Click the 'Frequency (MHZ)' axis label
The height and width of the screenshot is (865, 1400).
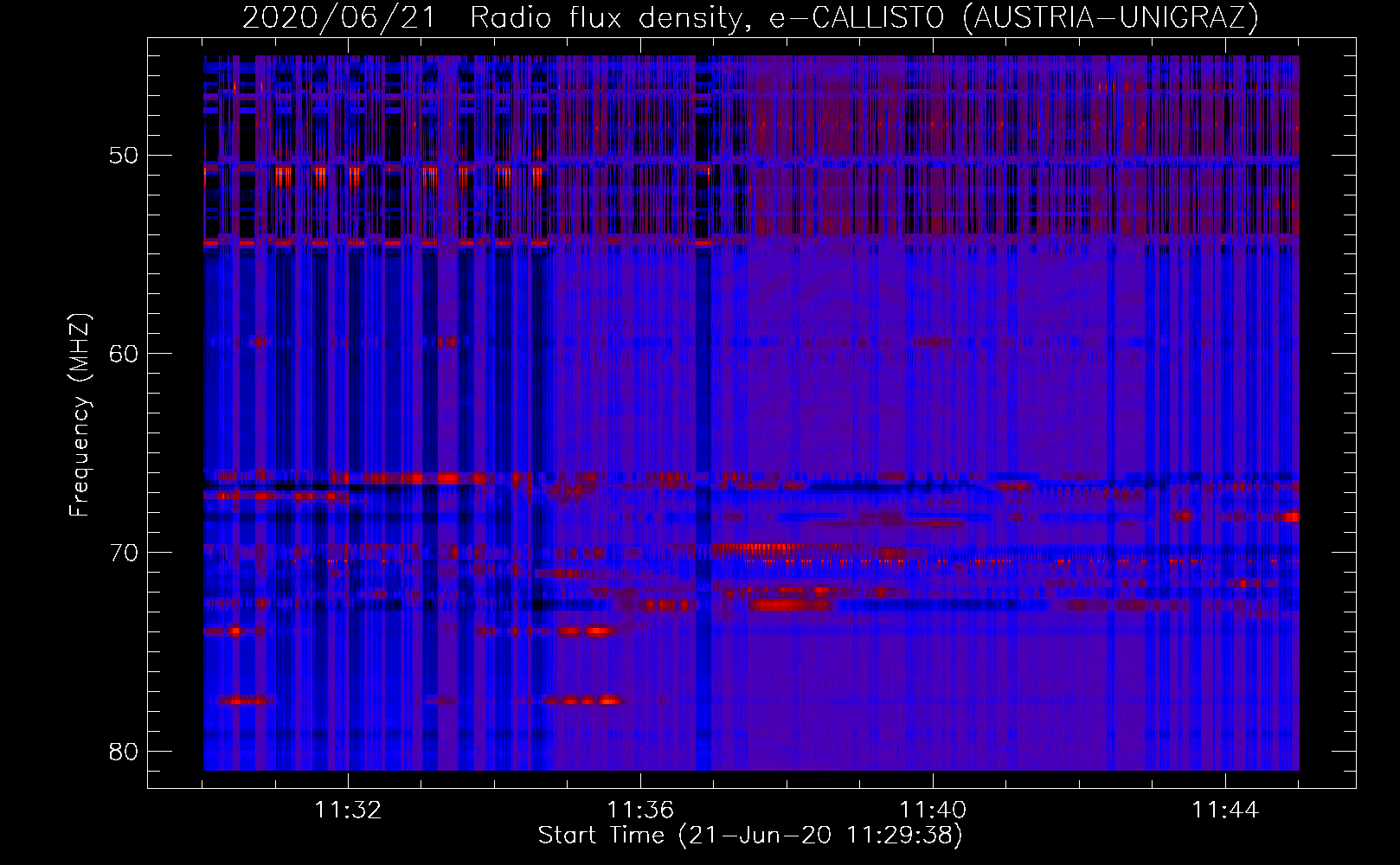click(x=80, y=415)
